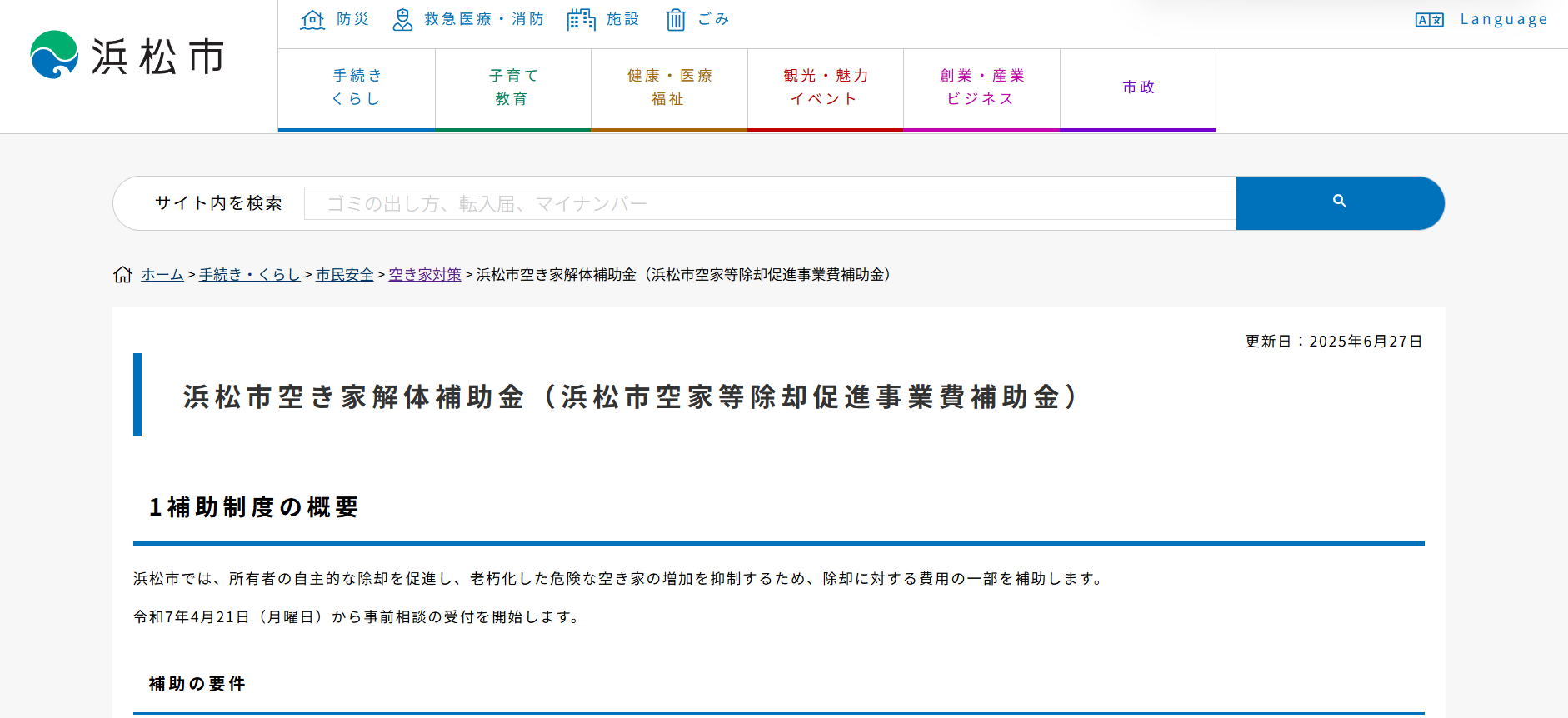The height and width of the screenshot is (718, 1568).
Task: Click the facilities building icon
Action: pyautogui.click(x=581, y=19)
